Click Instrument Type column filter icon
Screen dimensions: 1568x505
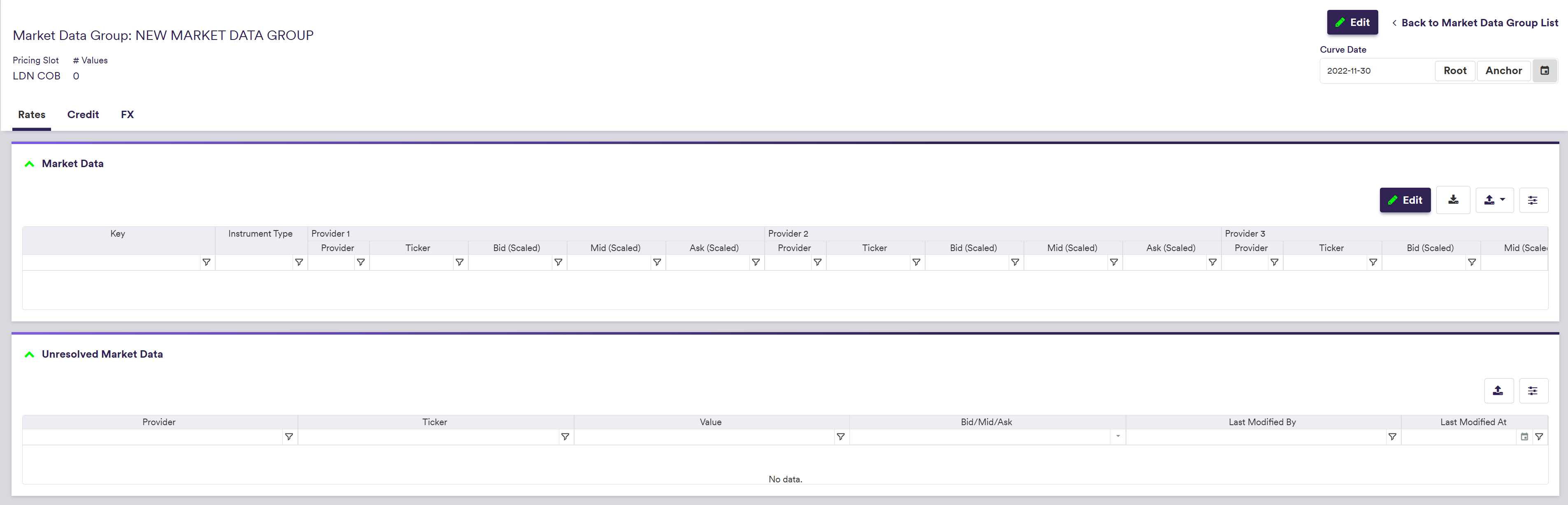coord(299,262)
